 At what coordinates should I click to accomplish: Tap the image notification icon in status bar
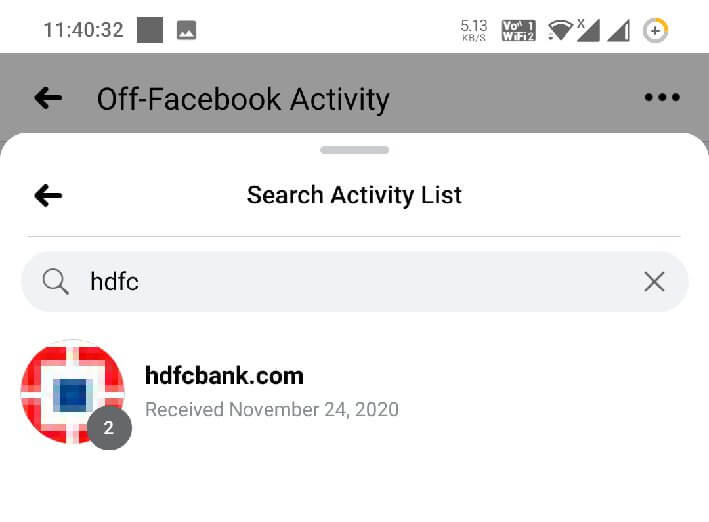[x=186, y=30]
